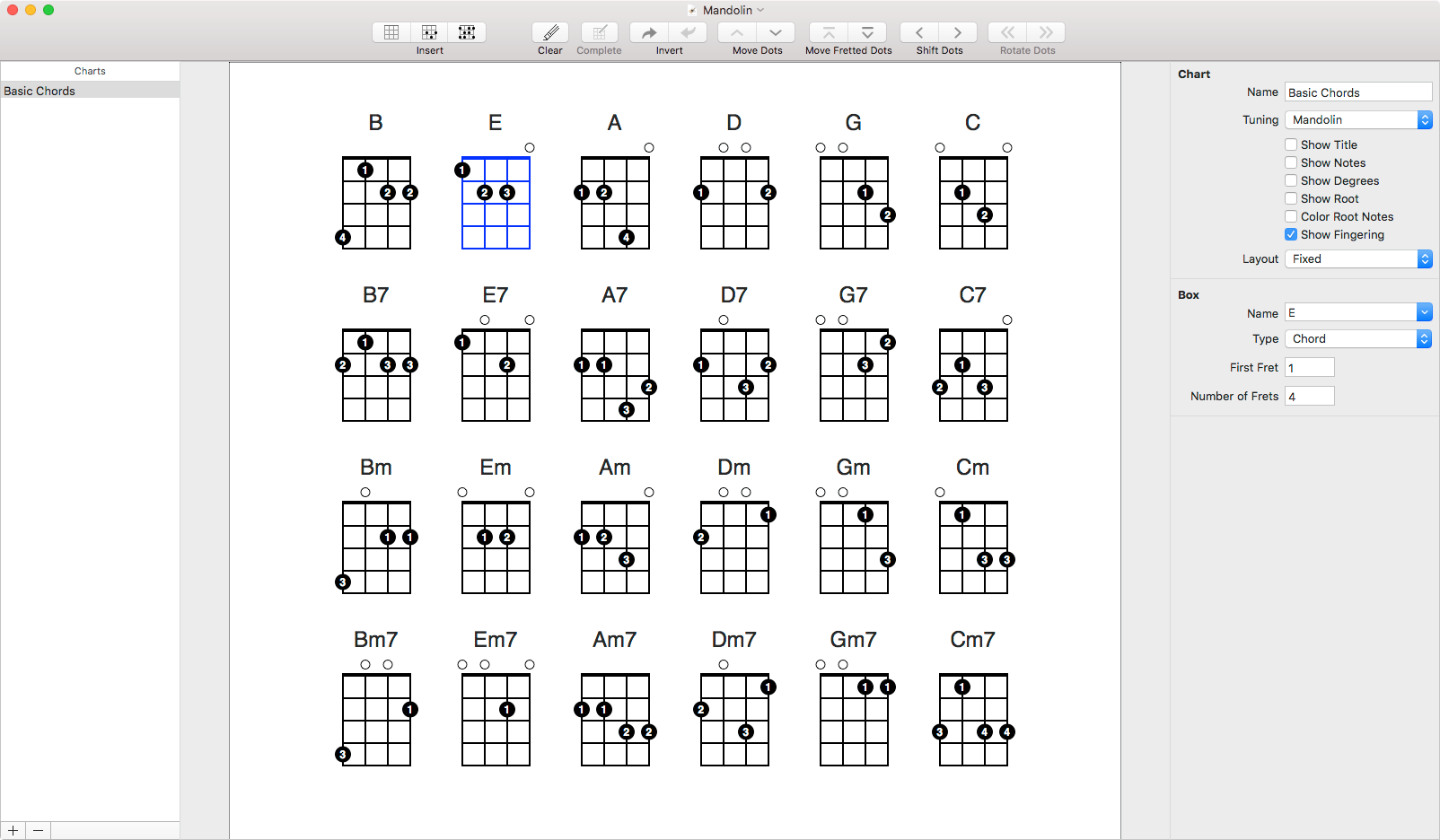Click the First Fret input field
This screenshot has width=1440, height=840.
[1309, 367]
